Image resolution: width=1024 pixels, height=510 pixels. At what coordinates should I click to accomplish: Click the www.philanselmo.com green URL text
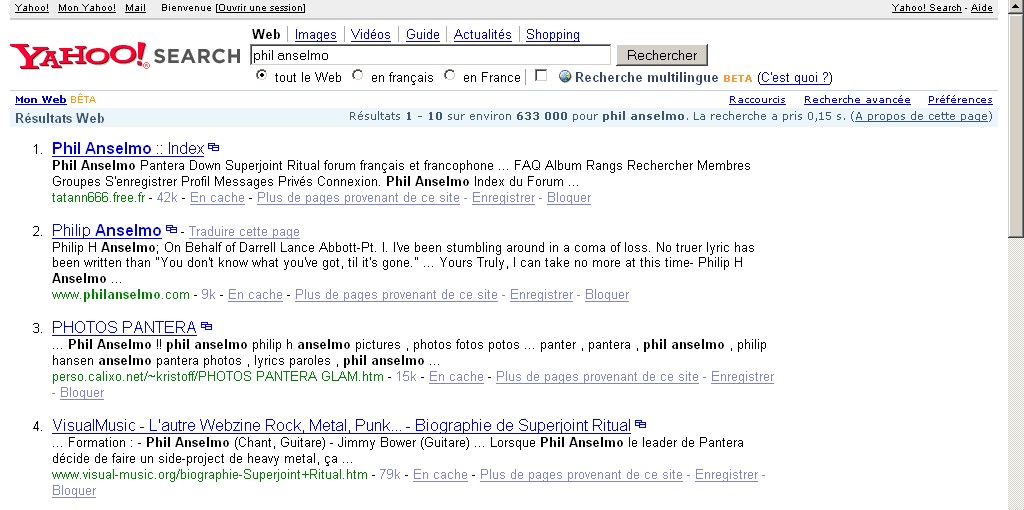coord(121,295)
